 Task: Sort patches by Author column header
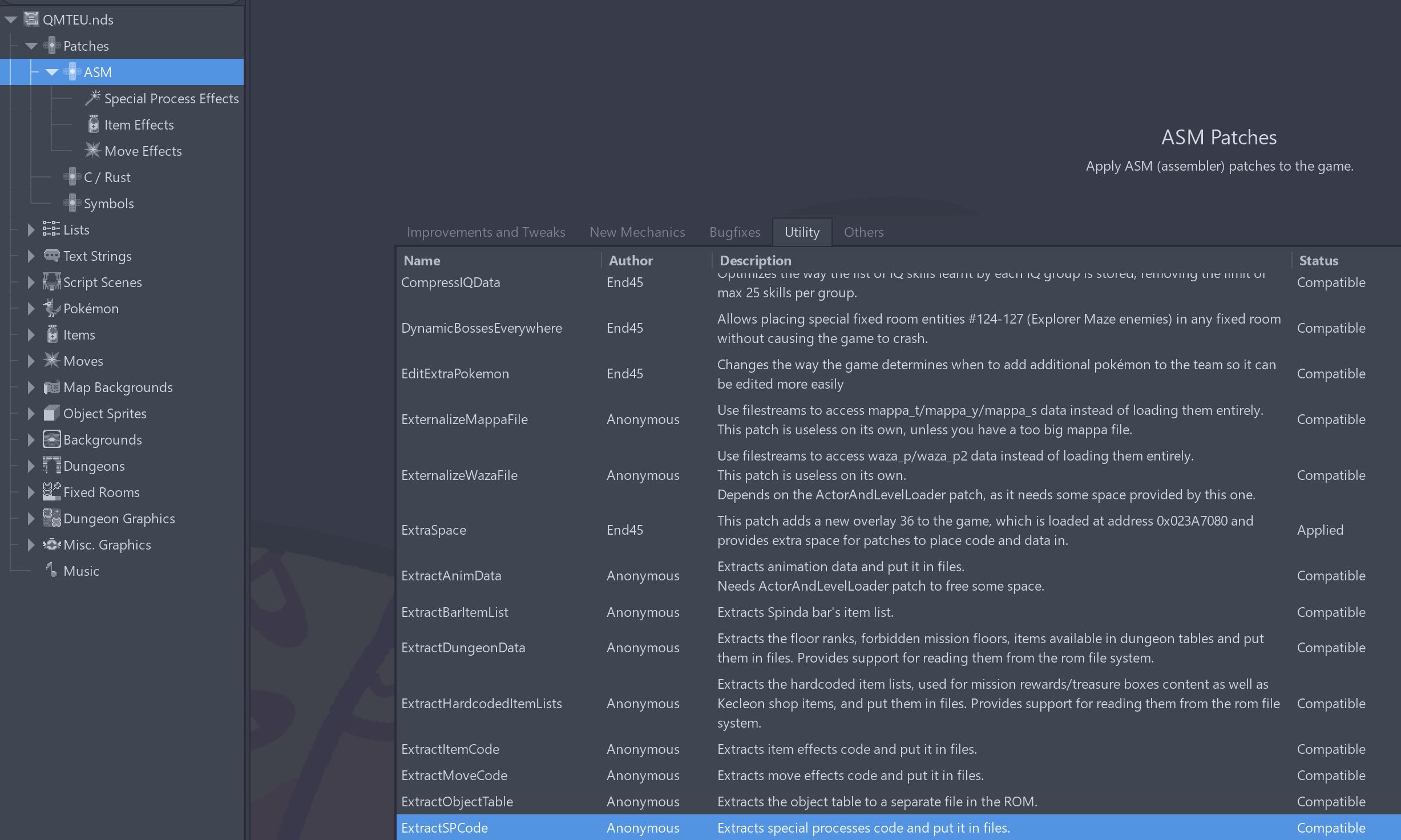point(631,261)
